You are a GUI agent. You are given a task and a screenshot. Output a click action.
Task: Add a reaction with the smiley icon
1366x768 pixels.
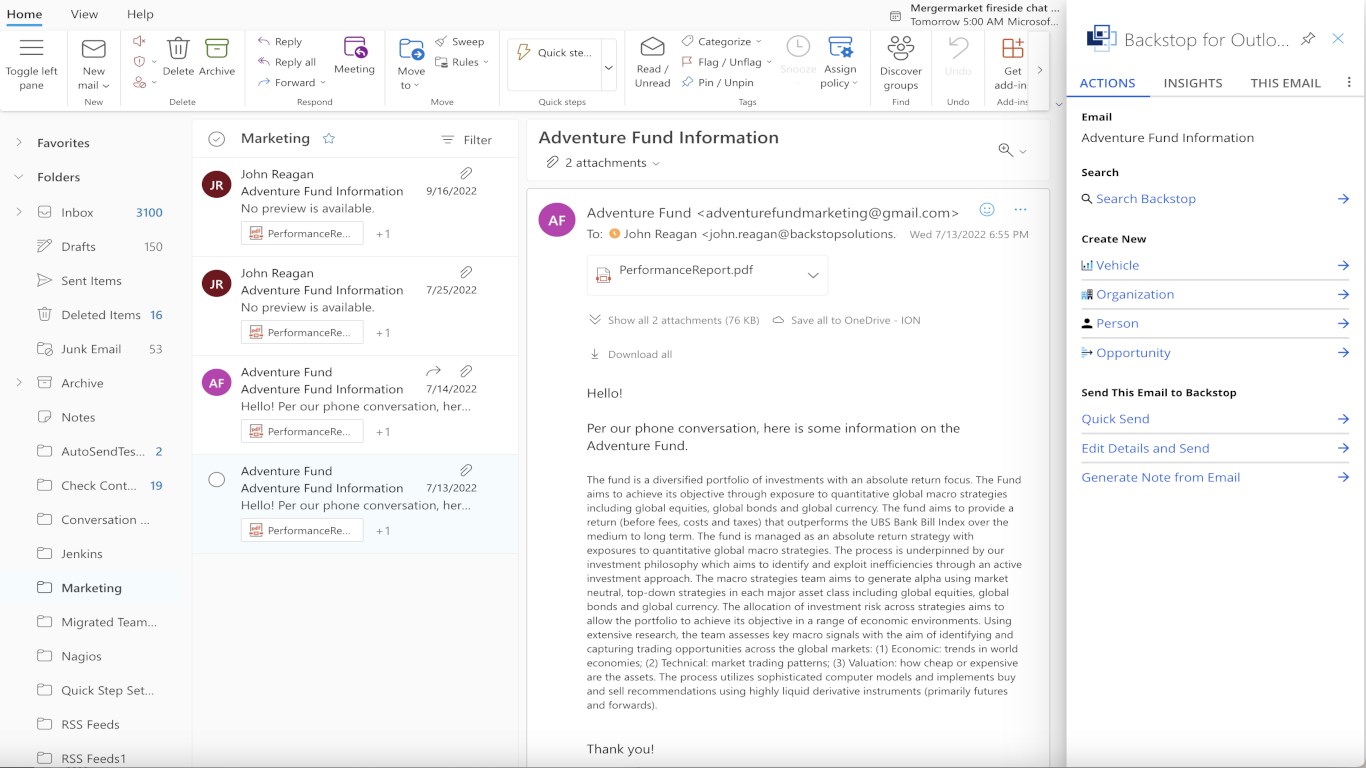pos(987,210)
